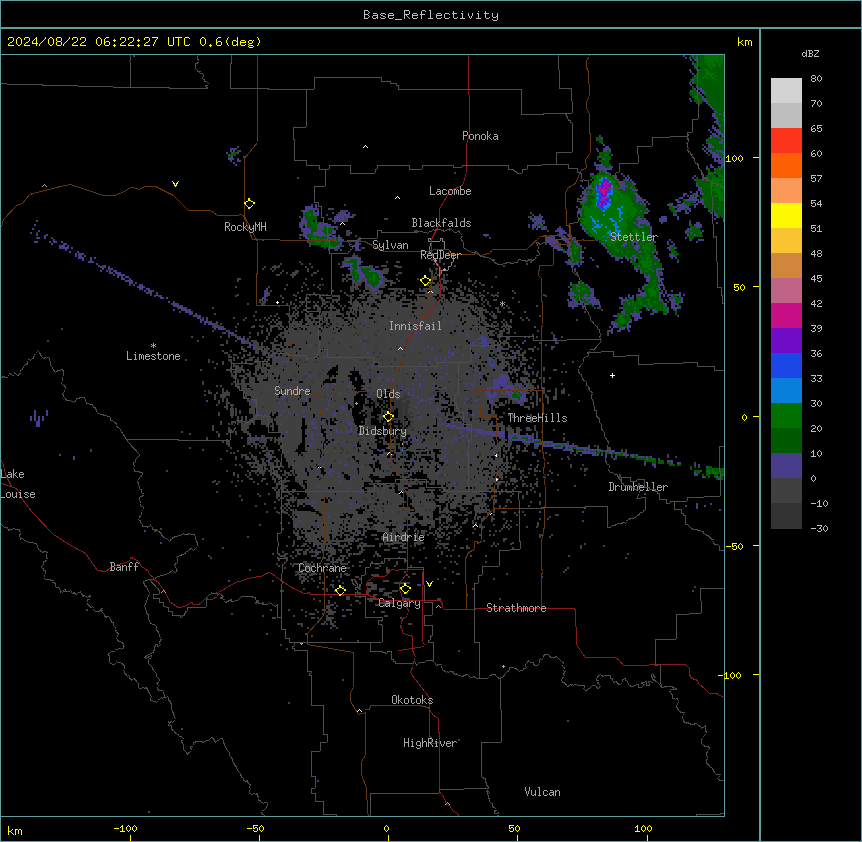Click the yellow 51-54 dBZ legend swatch
Image resolution: width=862 pixels, height=842 pixels.
click(786, 215)
